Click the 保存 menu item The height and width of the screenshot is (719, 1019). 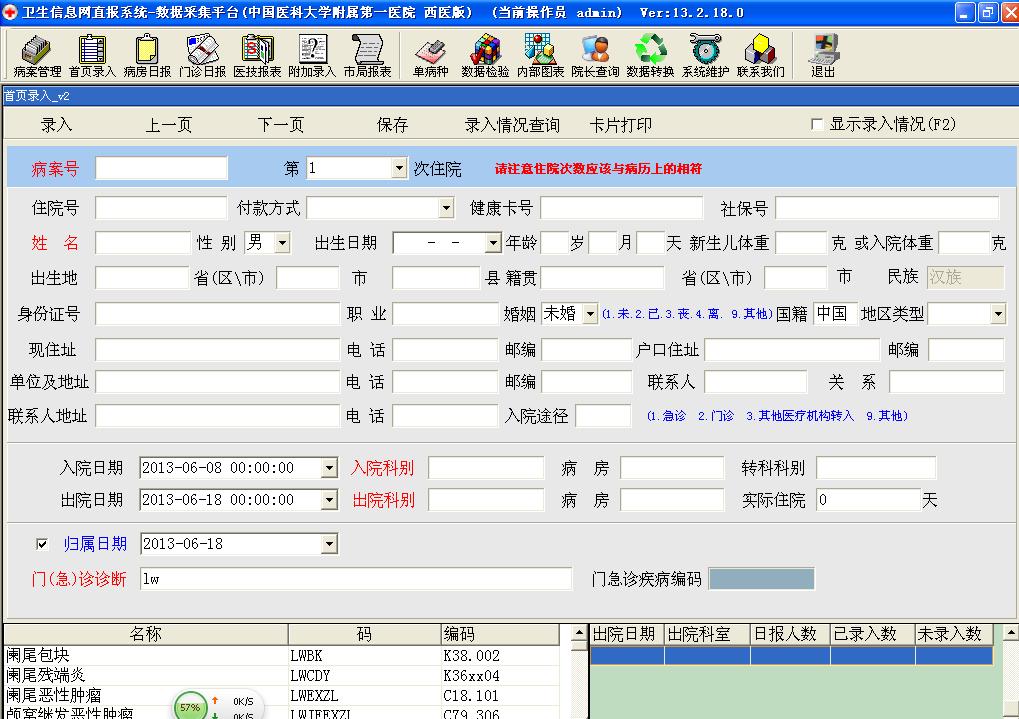tap(392, 125)
